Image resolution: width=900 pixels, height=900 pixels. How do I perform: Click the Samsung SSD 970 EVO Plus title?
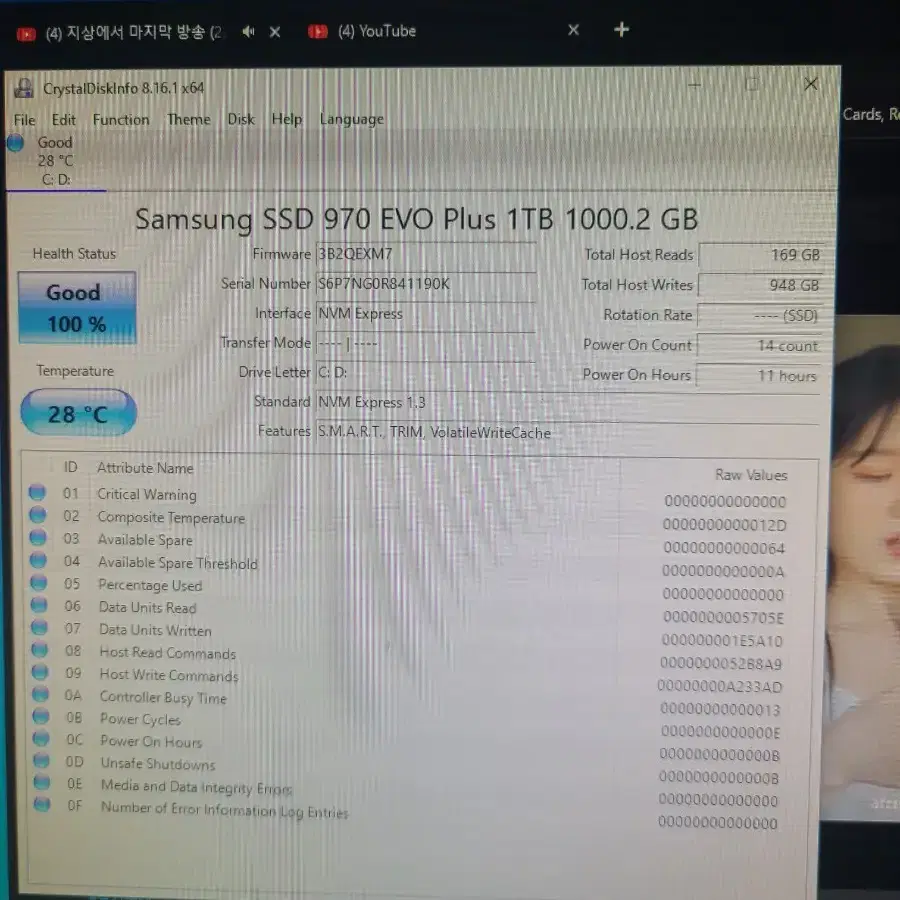tap(417, 219)
